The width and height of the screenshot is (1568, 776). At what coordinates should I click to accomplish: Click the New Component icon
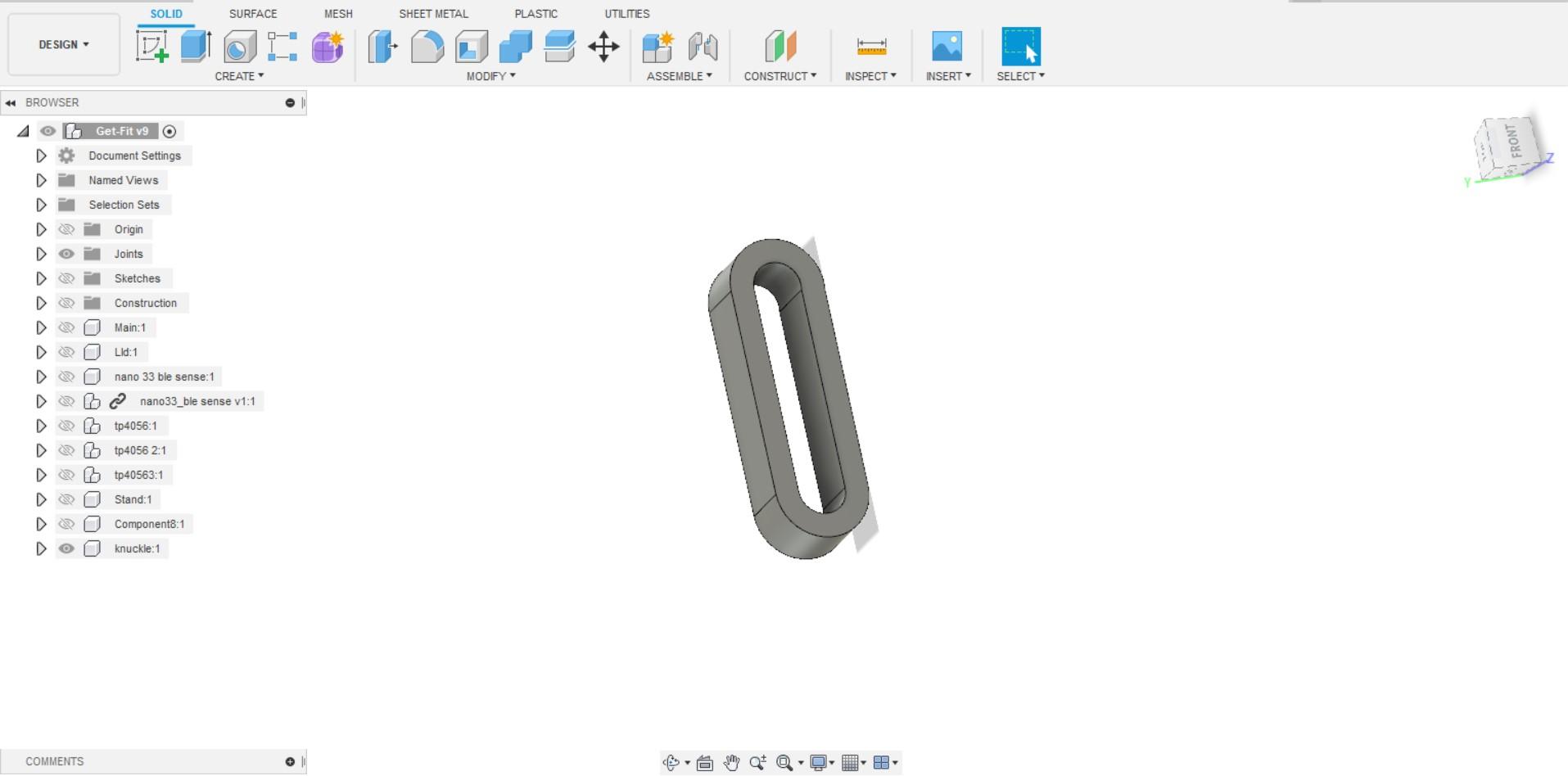[x=657, y=46]
